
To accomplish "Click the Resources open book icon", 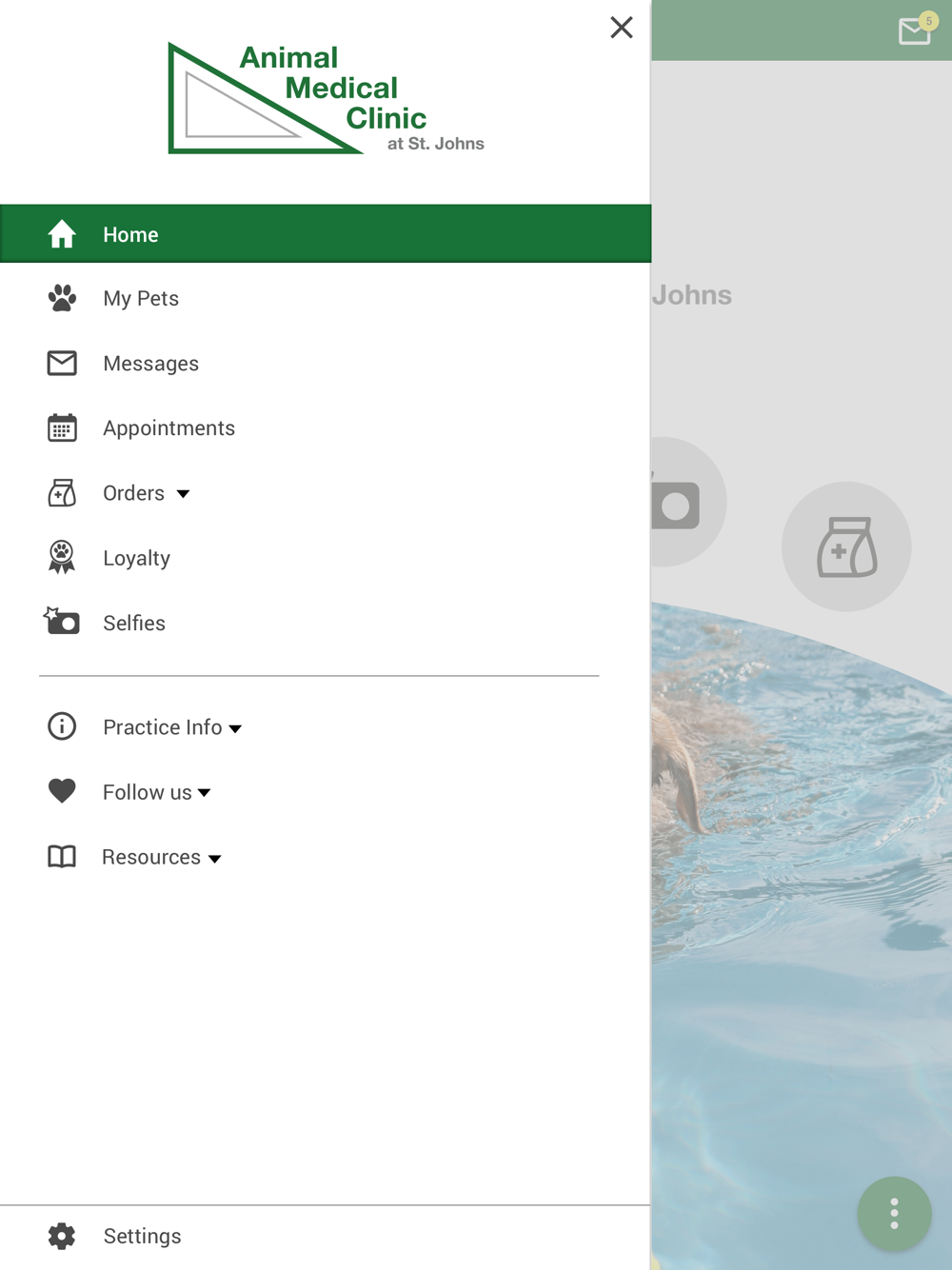I will [62, 857].
